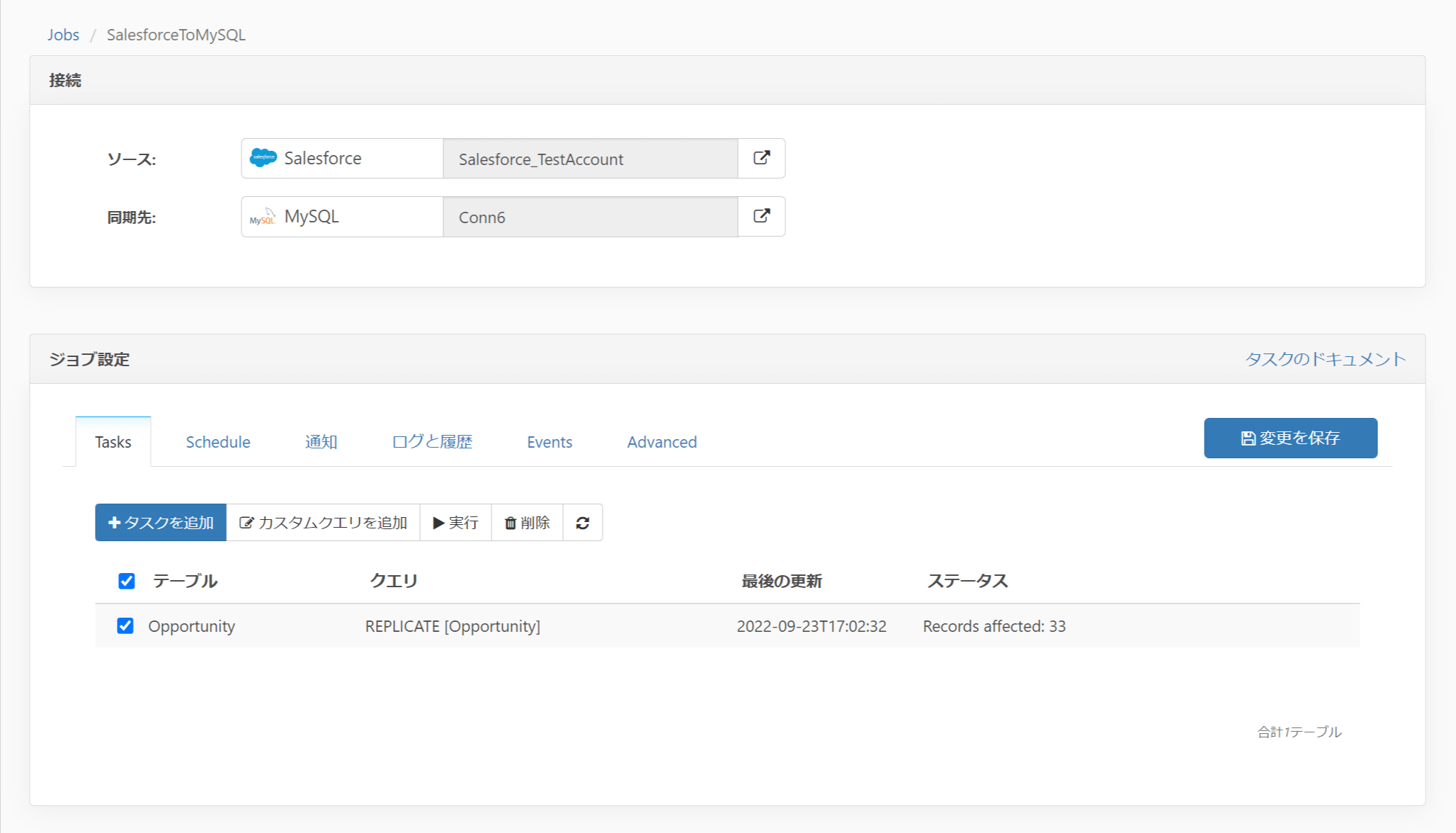Click the refresh tasks icon button
Image resolution: width=1456 pixels, height=833 pixels.
click(x=582, y=523)
